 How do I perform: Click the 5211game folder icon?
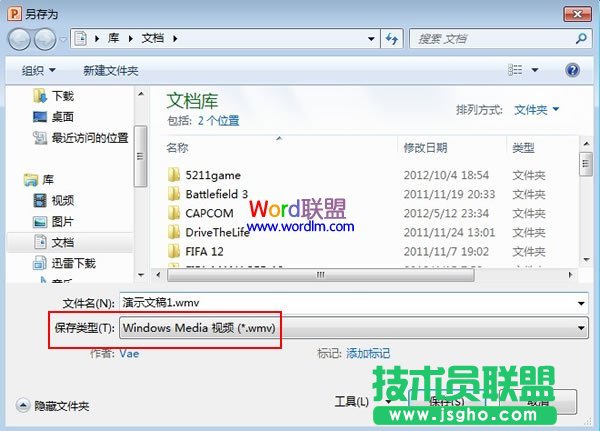174,175
